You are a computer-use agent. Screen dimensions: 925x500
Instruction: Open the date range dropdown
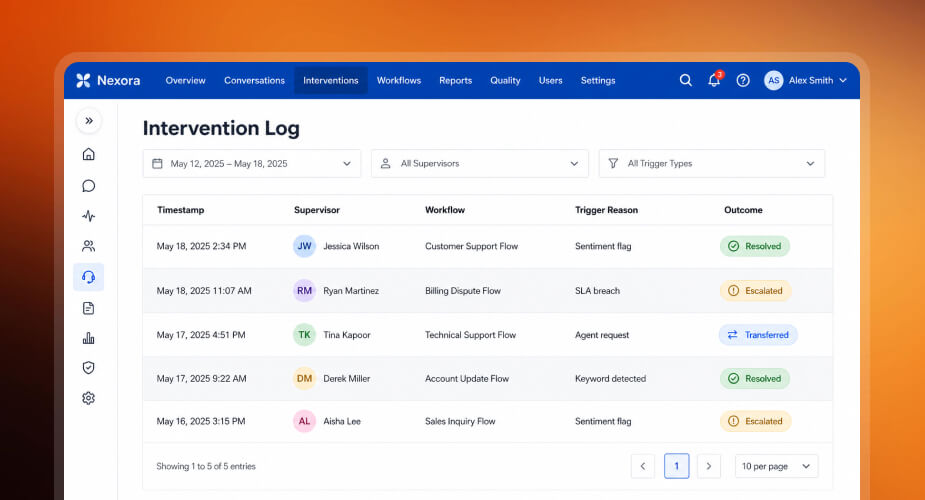click(252, 163)
